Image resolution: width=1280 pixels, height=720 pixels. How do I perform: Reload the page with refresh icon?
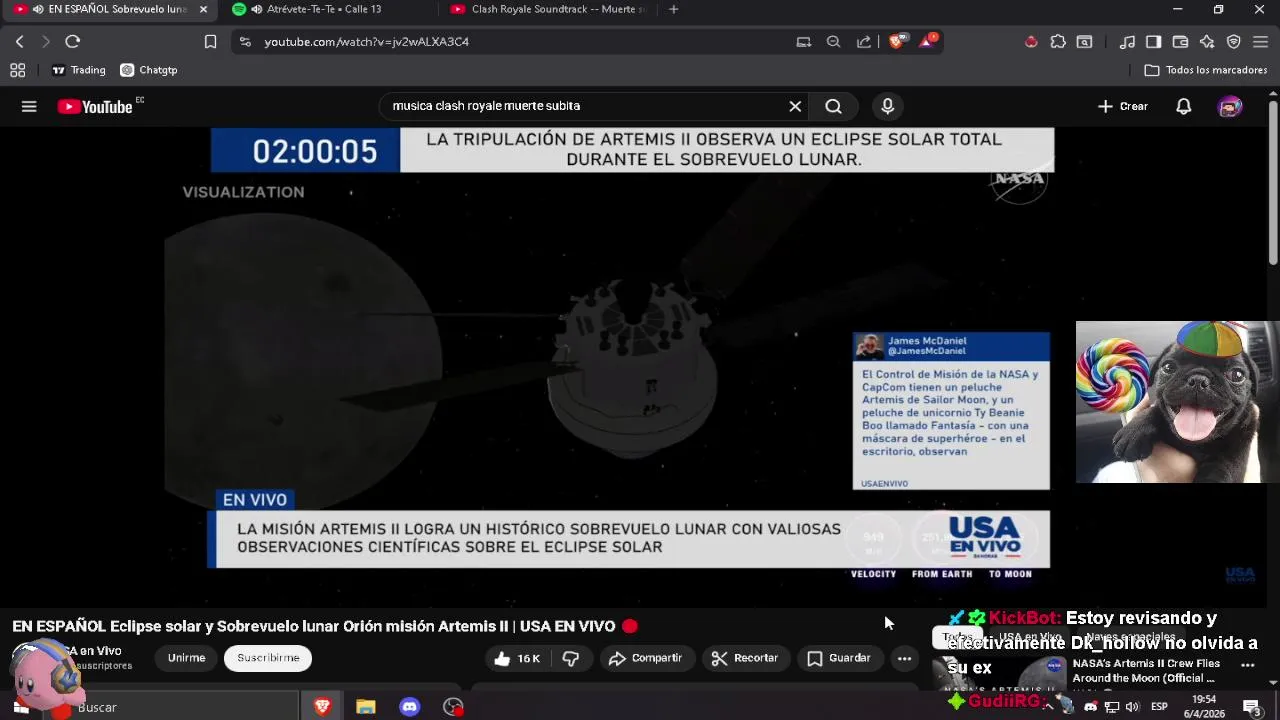[72, 41]
